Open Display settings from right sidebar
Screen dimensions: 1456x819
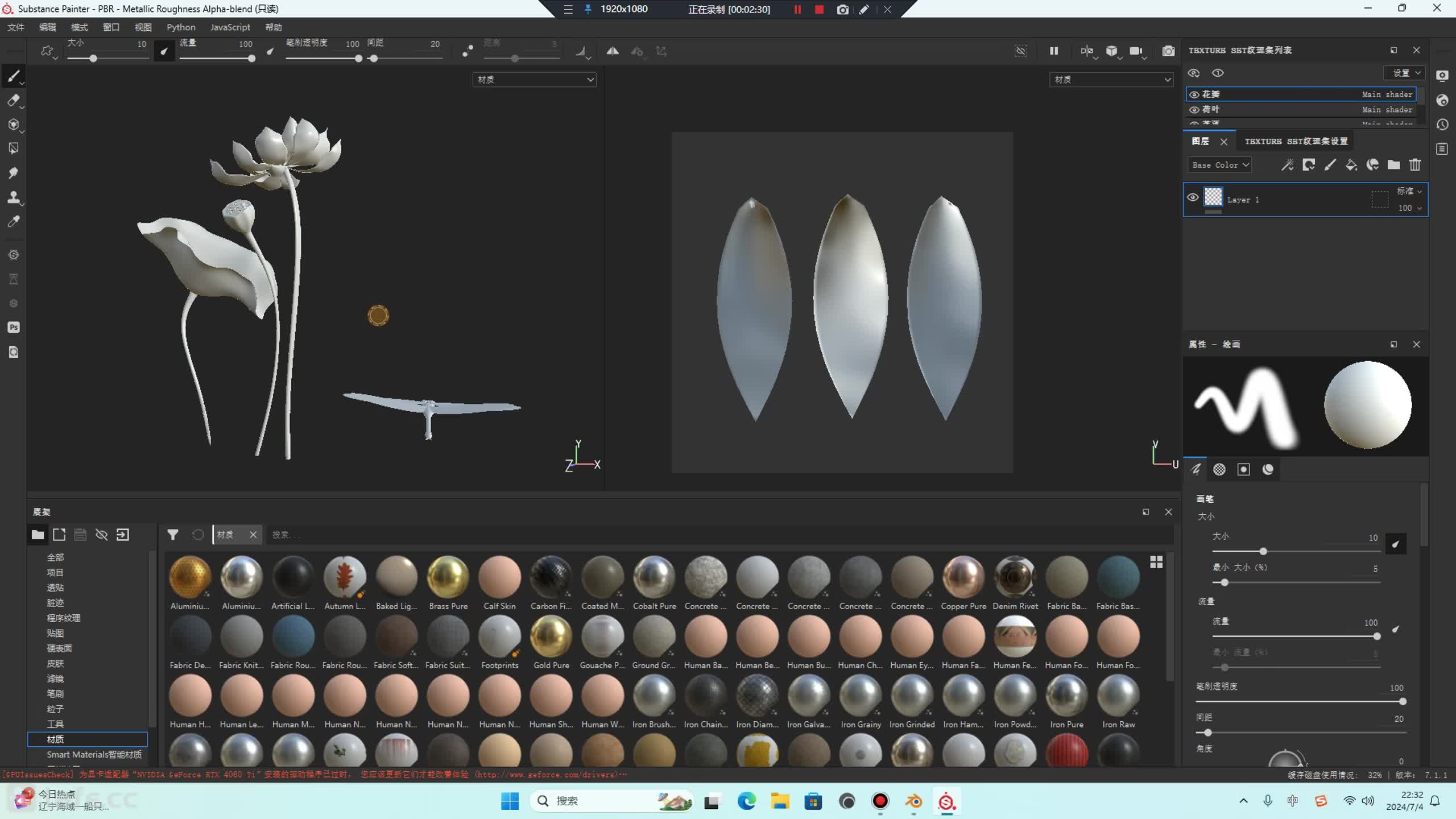pyautogui.click(x=1442, y=76)
